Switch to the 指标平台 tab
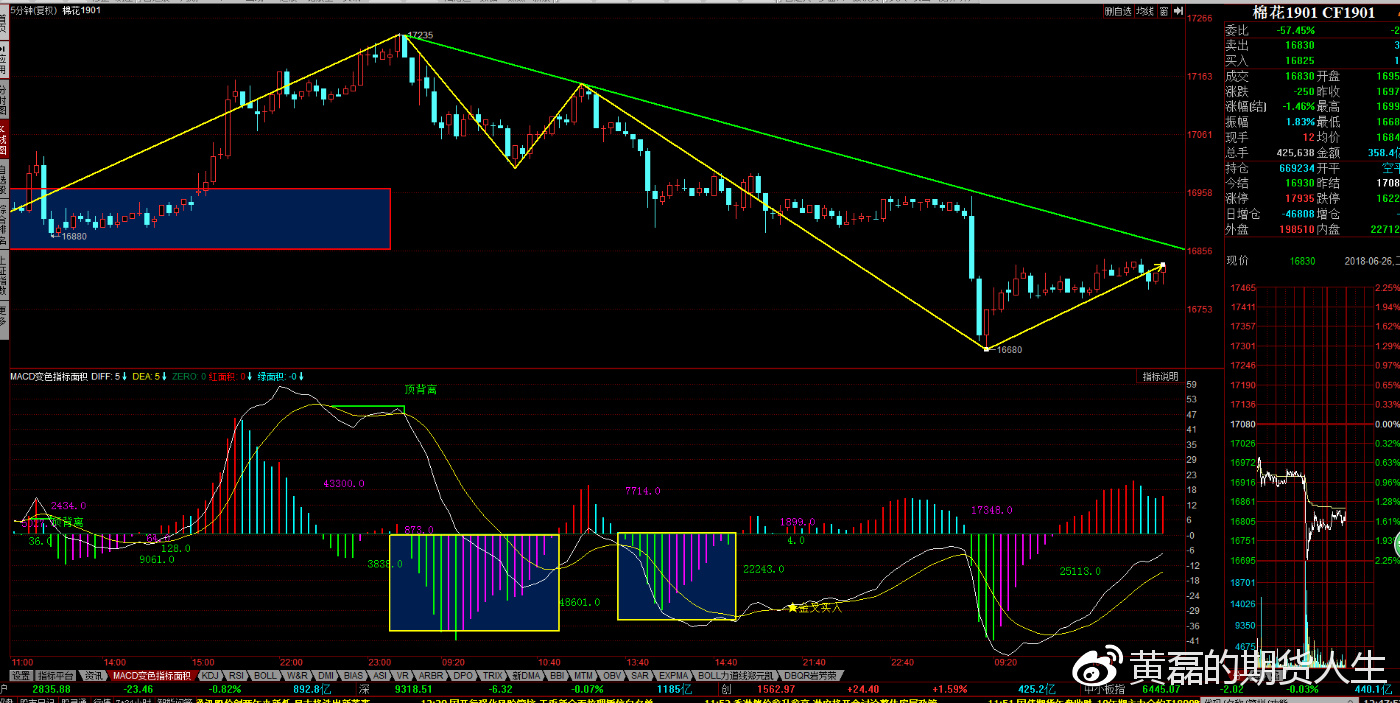The image size is (1400, 703). click(56, 676)
